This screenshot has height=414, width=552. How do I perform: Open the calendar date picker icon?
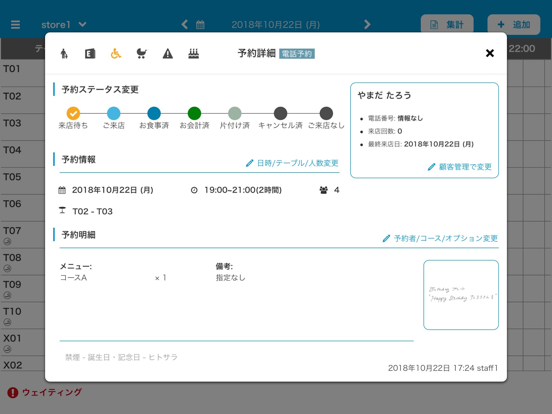point(200,25)
